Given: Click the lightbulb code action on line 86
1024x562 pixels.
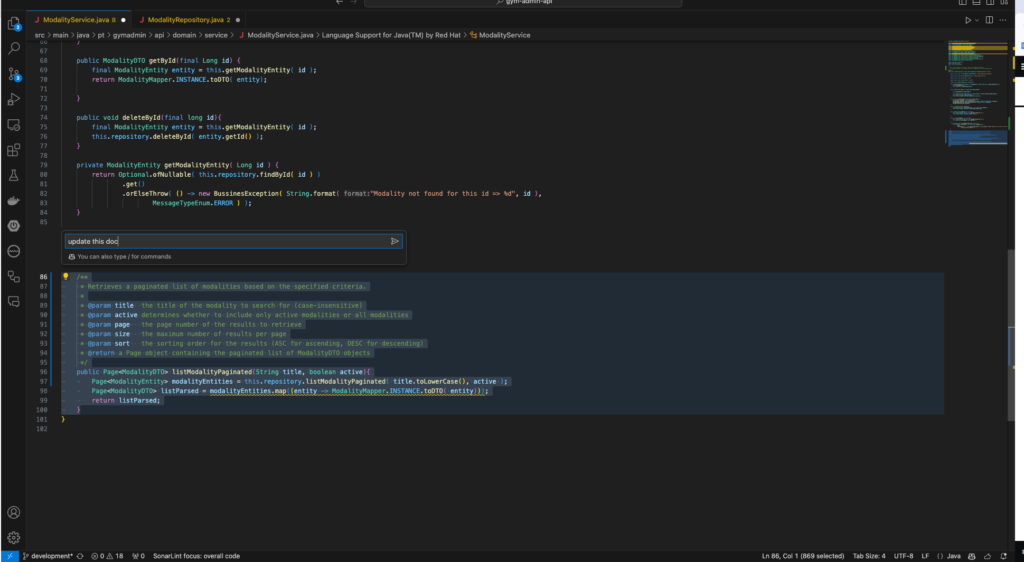Looking at the screenshot, I should [65, 277].
